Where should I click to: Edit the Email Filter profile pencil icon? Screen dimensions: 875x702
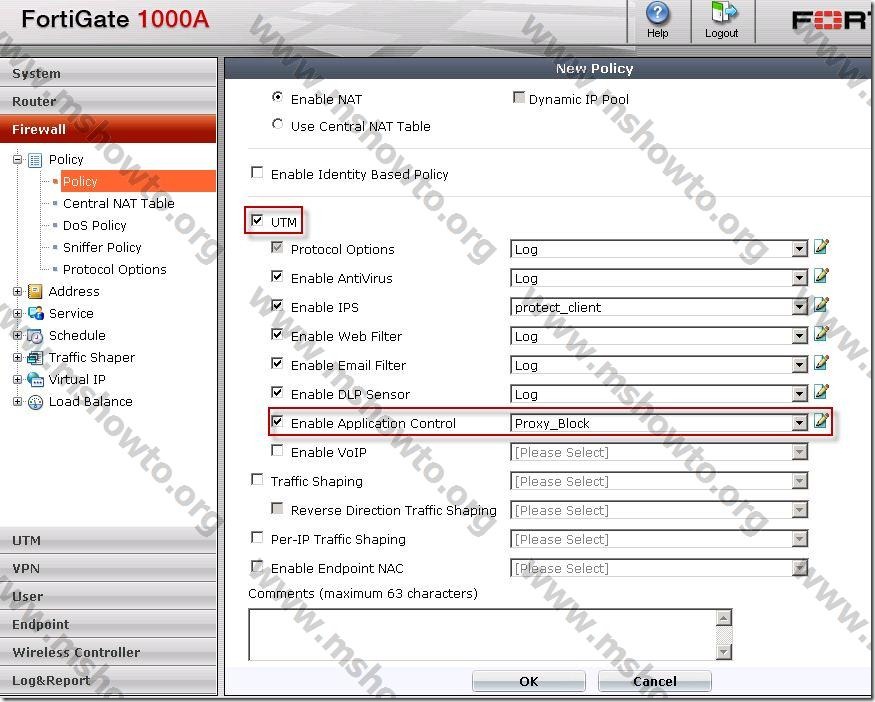pos(821,363)
